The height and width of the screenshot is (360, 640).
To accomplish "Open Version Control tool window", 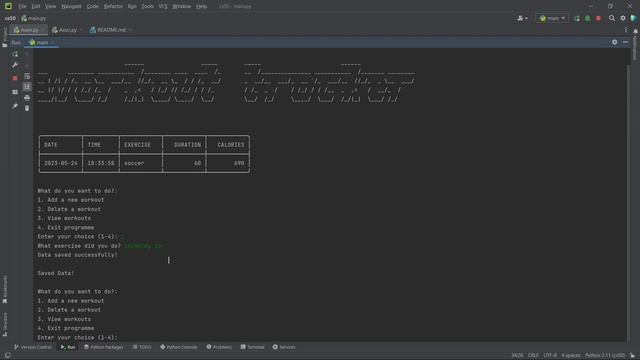I will 33,347.
